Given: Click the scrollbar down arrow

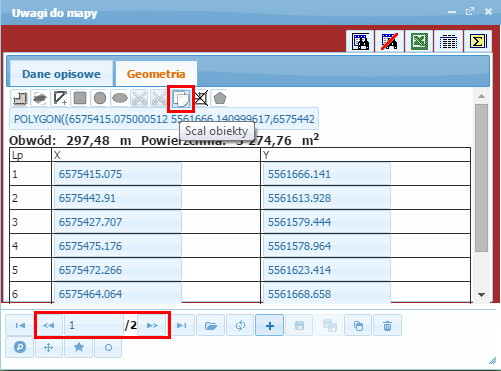Looking at the screenshot, I should pyautogui.click(x=481, y=295).
